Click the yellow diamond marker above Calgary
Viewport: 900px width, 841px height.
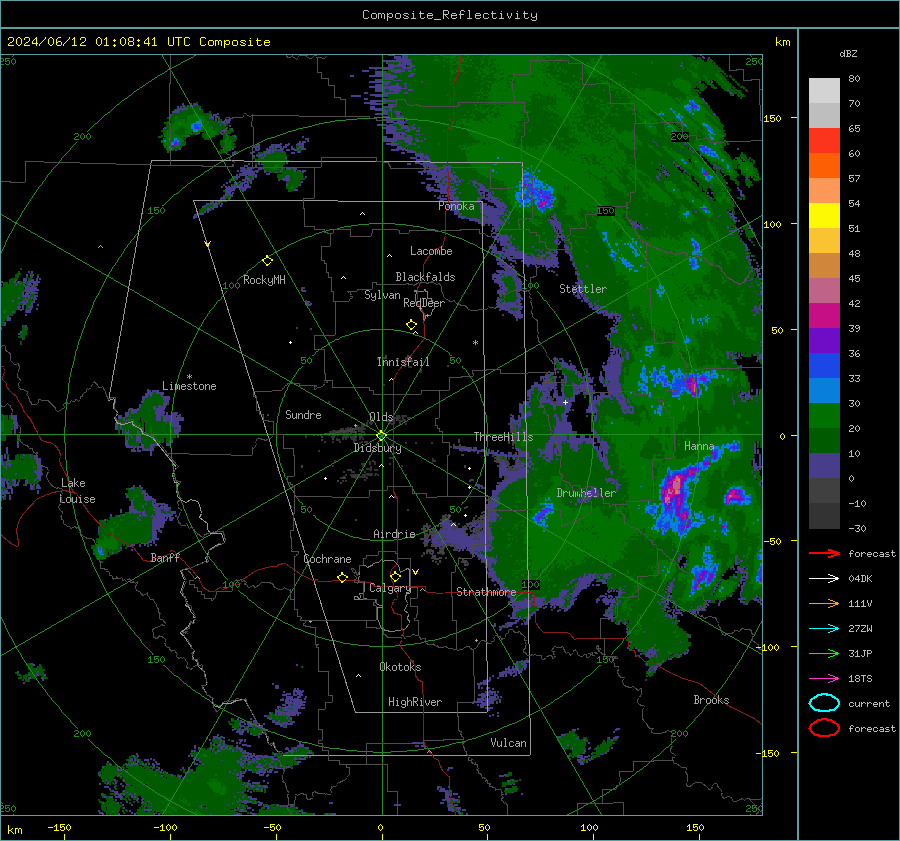click(395, 576)
